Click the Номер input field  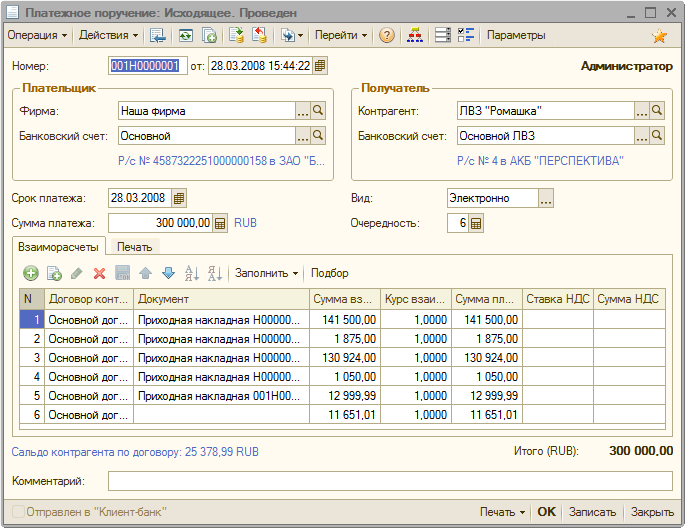(x=148, y=66)
